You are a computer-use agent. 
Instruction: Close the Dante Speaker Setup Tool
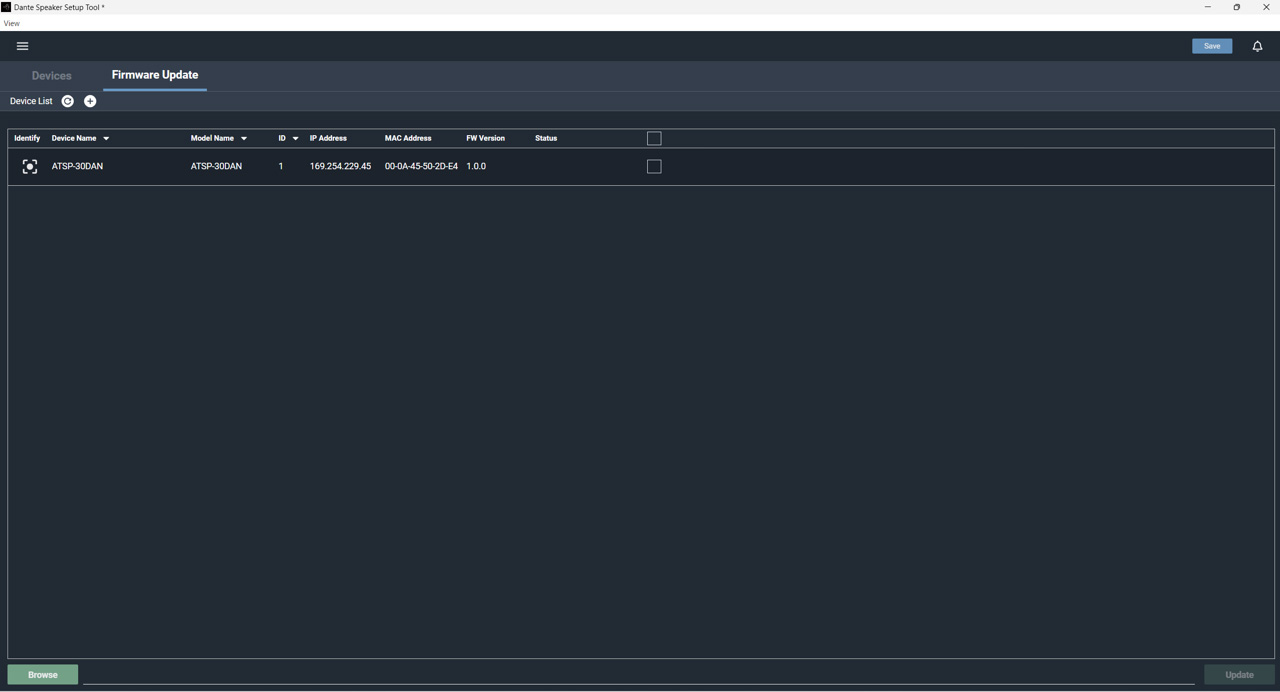tap(1266, 7)
